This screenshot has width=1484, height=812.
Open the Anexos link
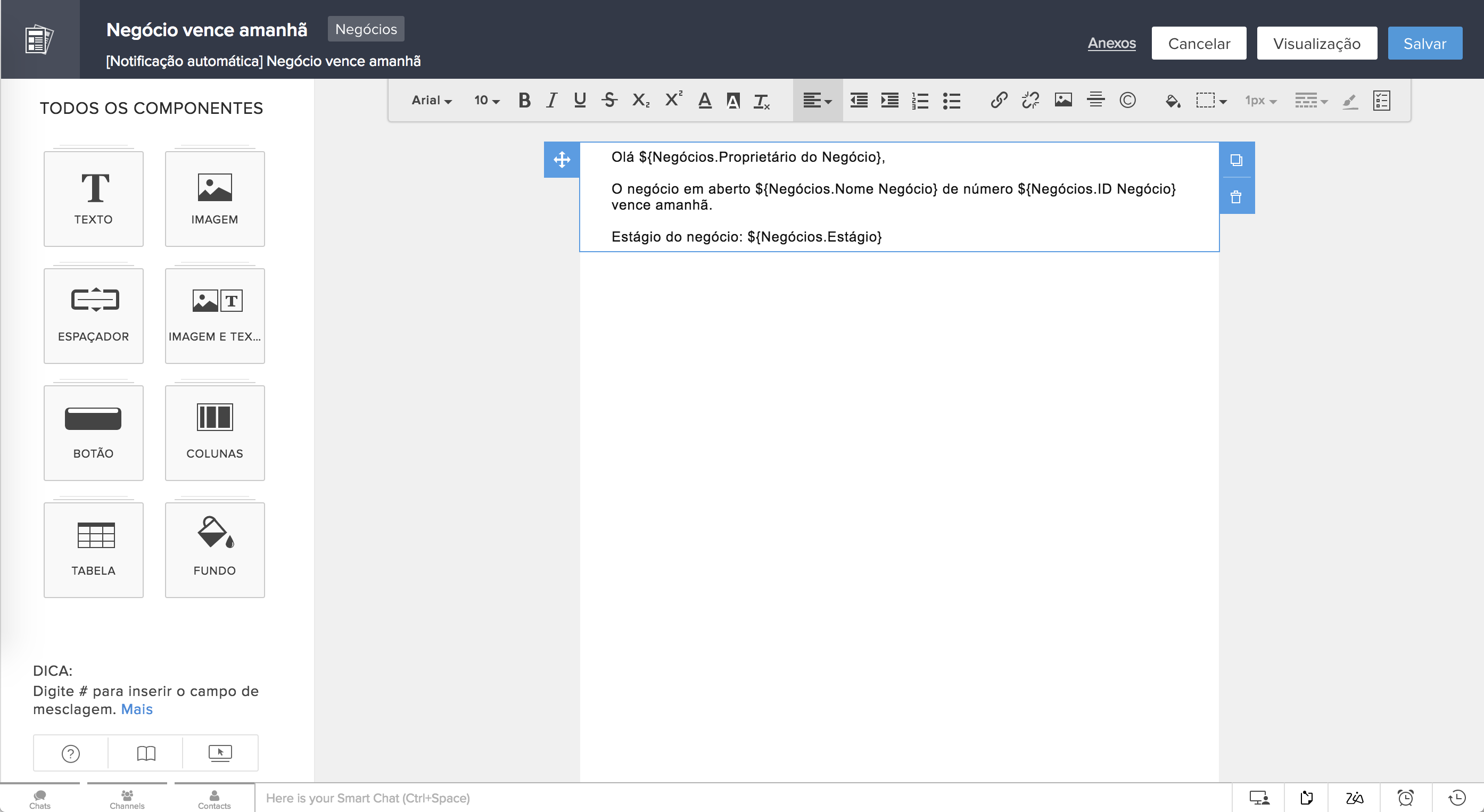tap(1111, 43)
